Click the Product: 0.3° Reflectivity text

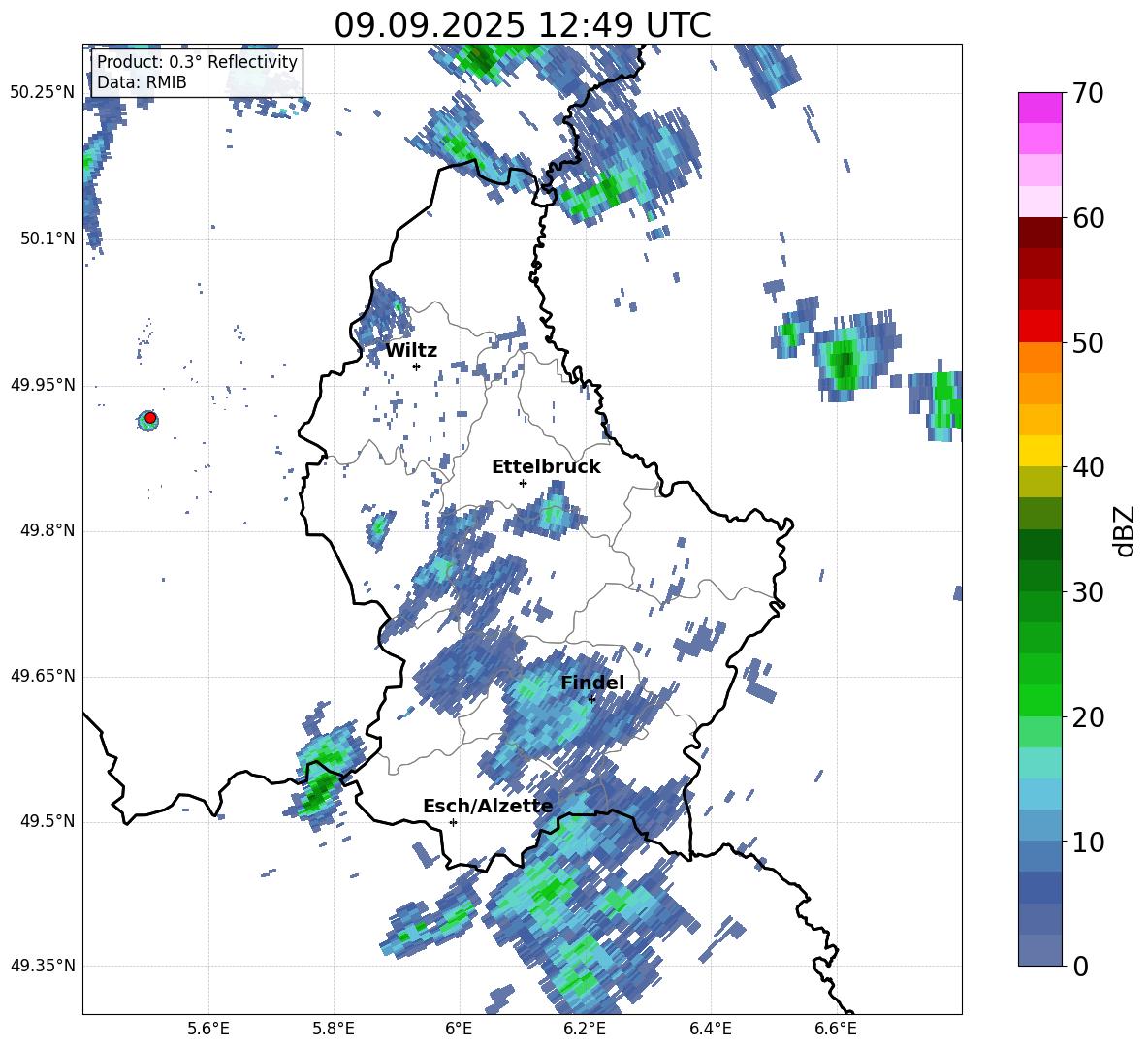(197, 62)
